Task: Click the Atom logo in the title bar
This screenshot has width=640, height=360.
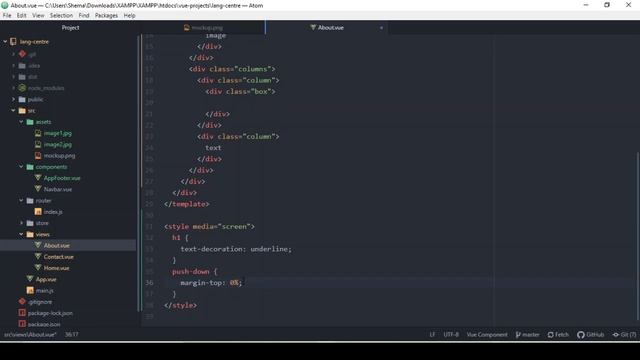Action: (5, 5)
